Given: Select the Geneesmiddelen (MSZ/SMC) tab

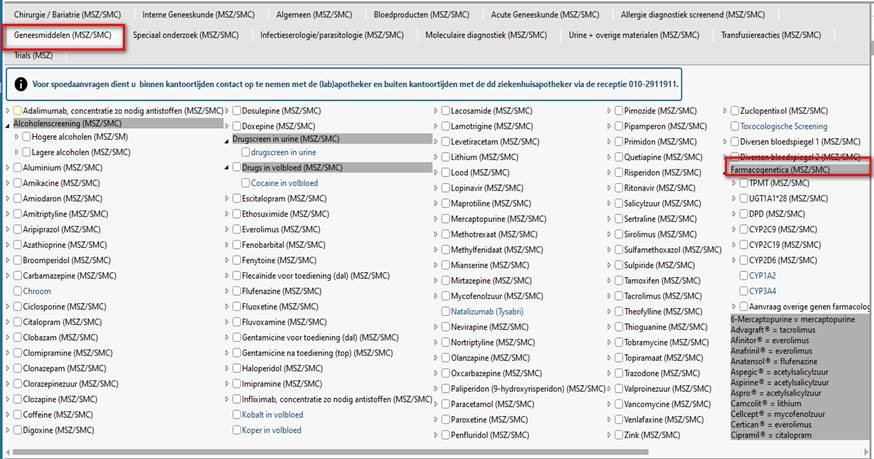Looking at the screenshot, I should [64, 36].
